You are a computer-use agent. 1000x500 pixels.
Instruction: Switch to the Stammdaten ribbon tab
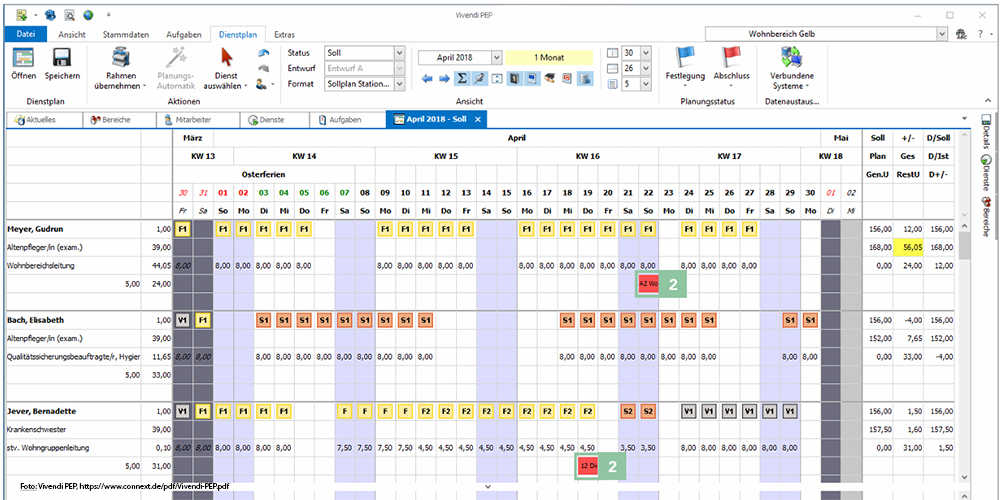(125, 34)
